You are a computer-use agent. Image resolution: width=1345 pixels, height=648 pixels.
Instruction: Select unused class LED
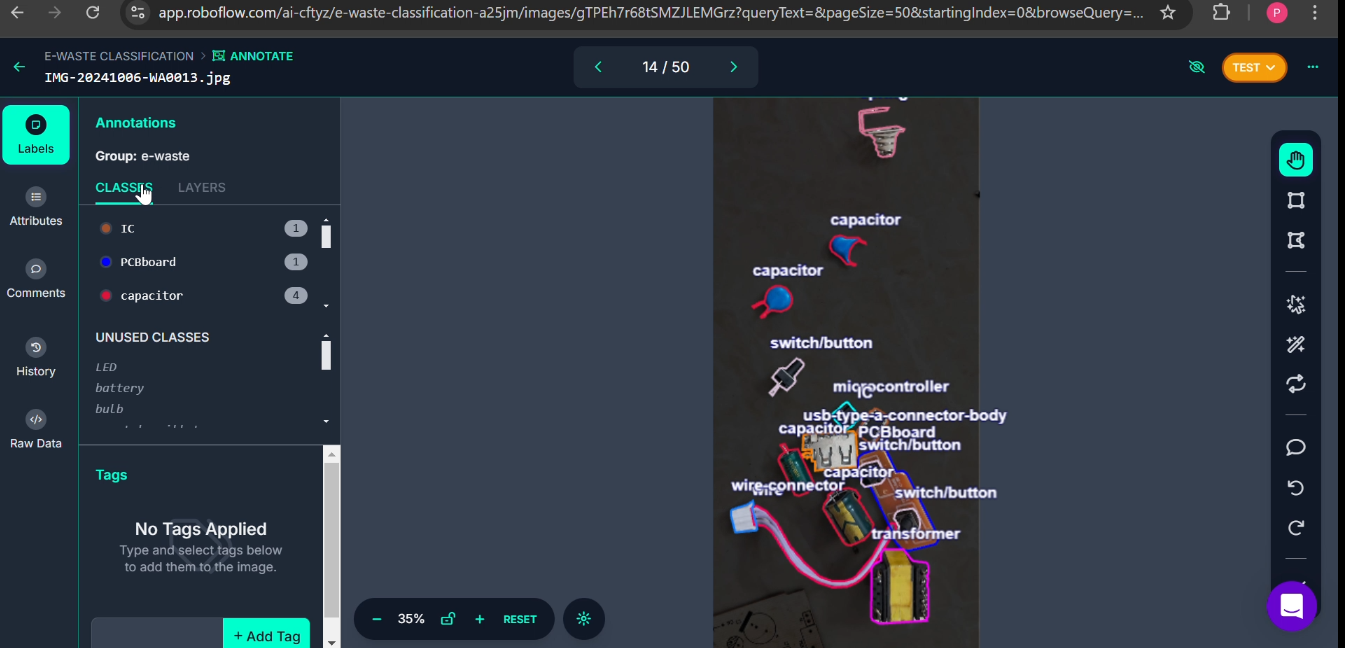point(106,367)
